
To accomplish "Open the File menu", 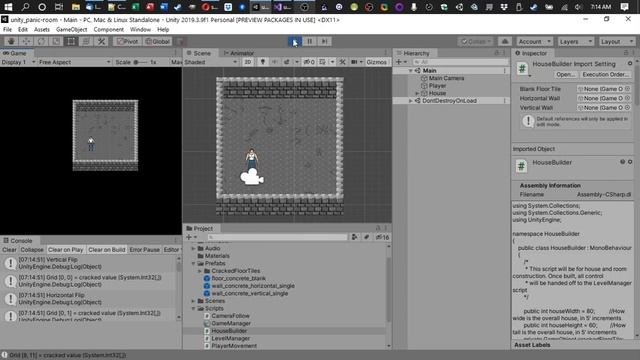I will (7, 29).
